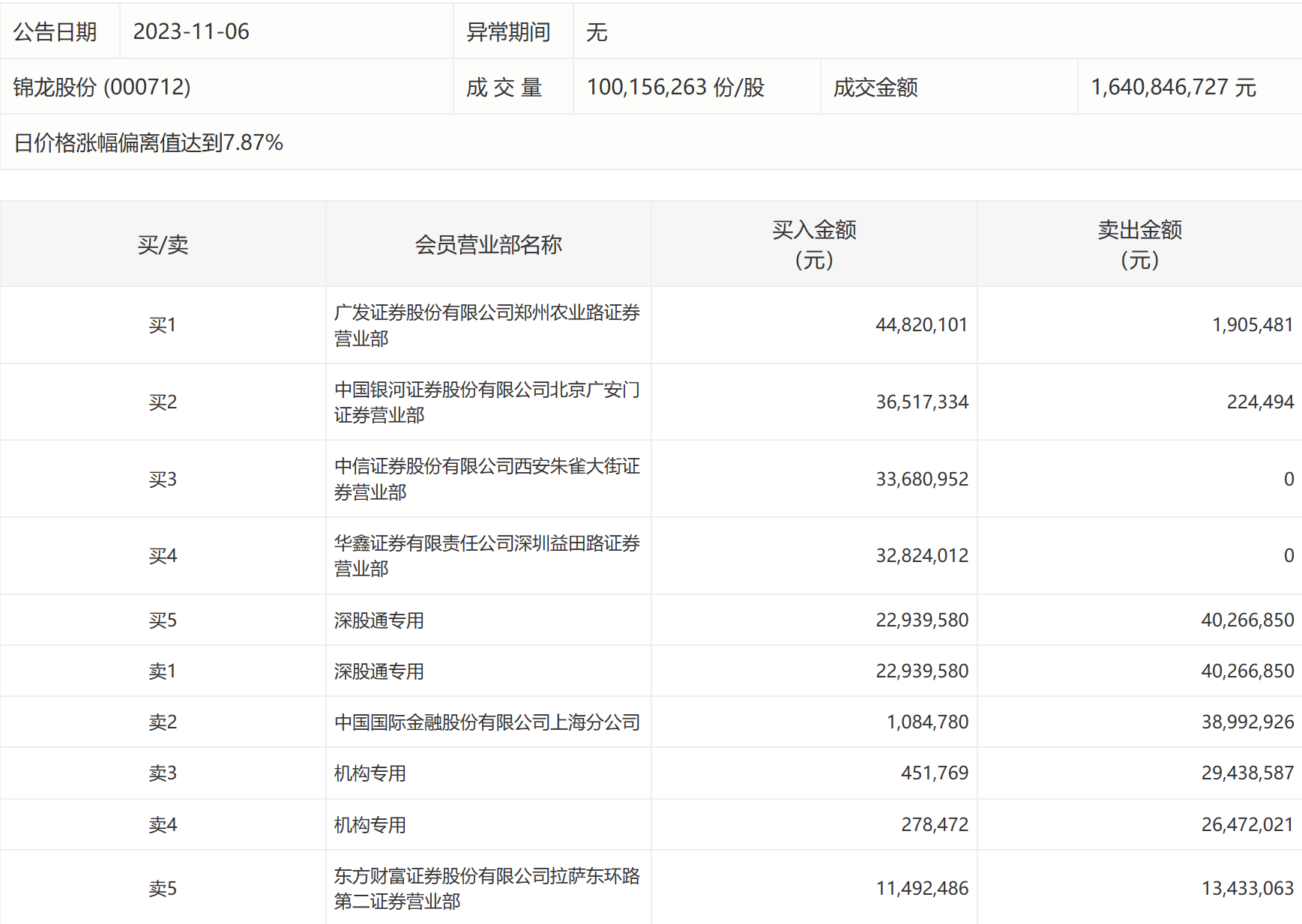The image size is (1302, 924).
Task: Click the 卖出金额 (元) column header
Action: pyautogui.click(x=1139, y=244)
